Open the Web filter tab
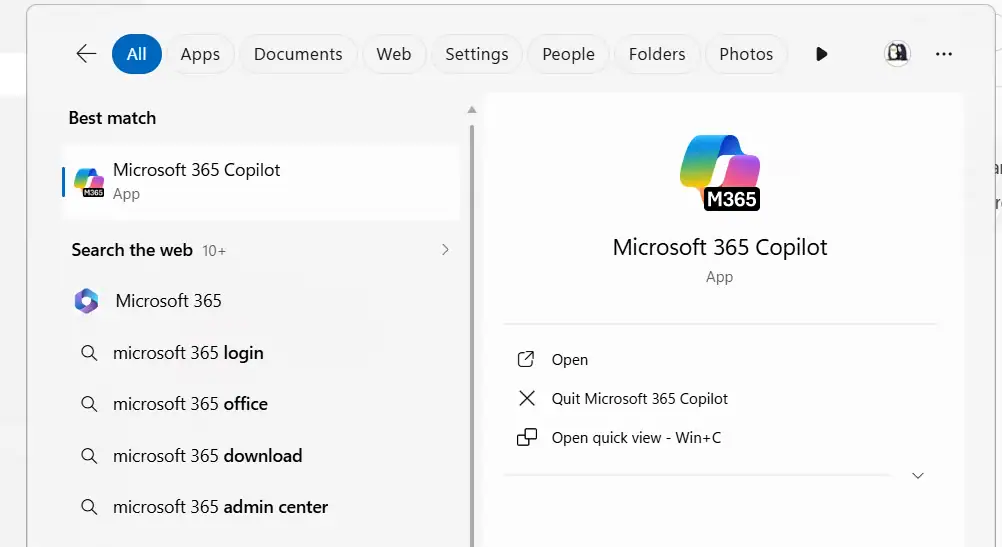This screenshot has width=1002, height=547. tap(394, 54)
